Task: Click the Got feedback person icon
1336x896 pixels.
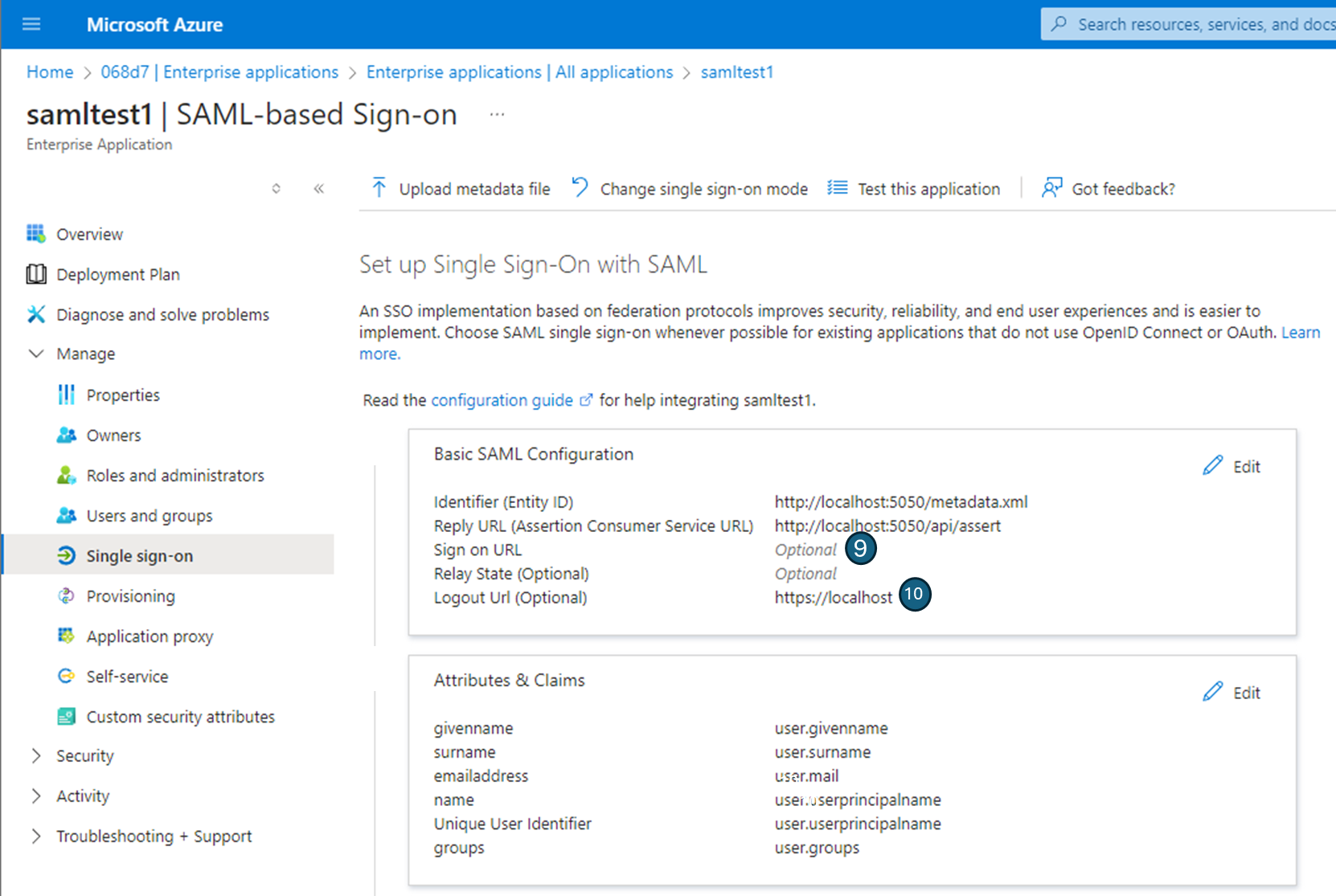Action: click(1052, 188)
